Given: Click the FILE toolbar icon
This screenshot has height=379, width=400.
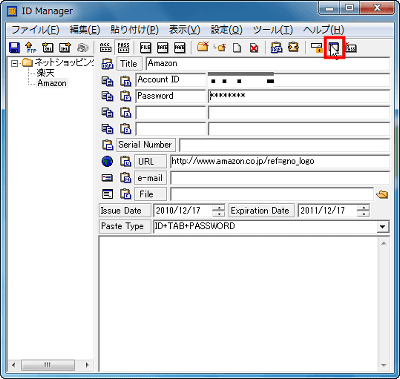Looking at the screenshot, I should point(145,48).
